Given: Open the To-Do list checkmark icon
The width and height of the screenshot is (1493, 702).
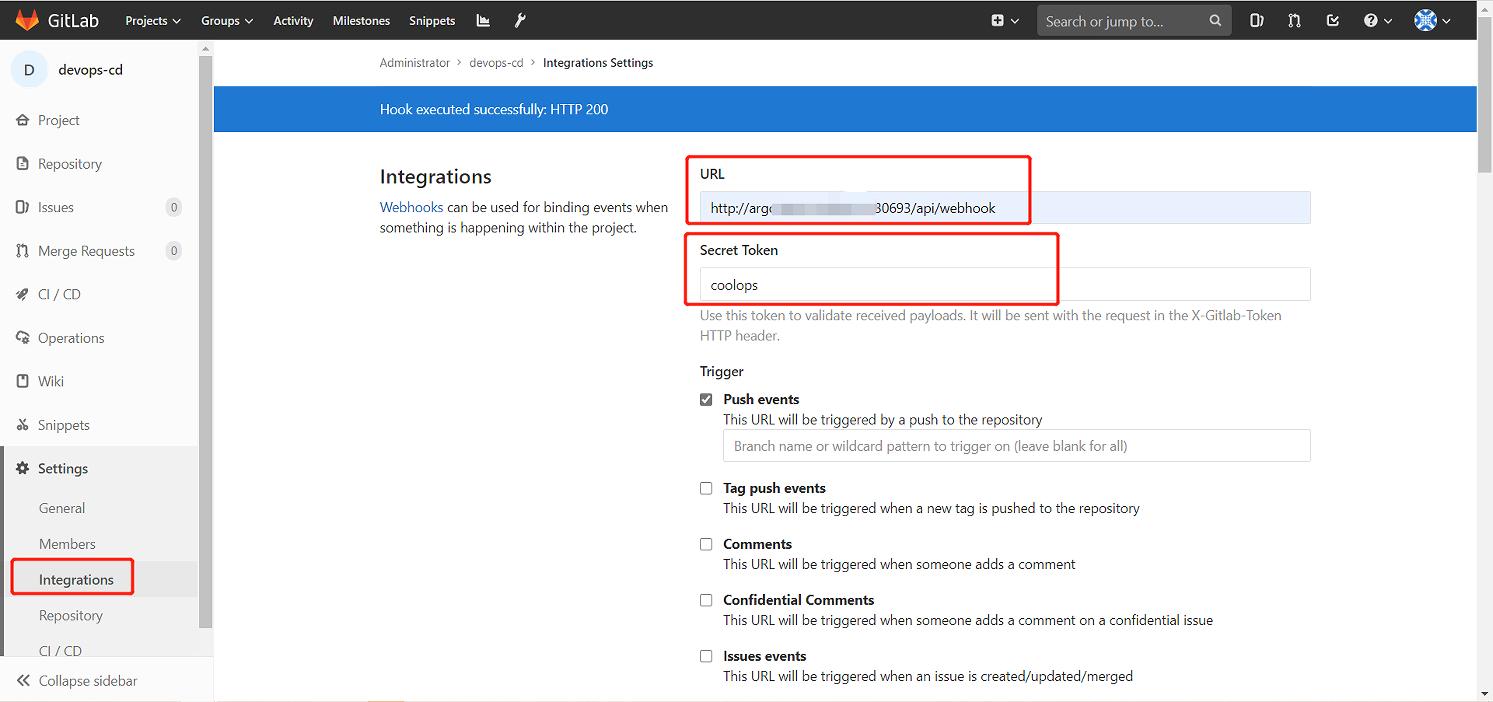Looking at the screenshot, I should click(1332, 20).
